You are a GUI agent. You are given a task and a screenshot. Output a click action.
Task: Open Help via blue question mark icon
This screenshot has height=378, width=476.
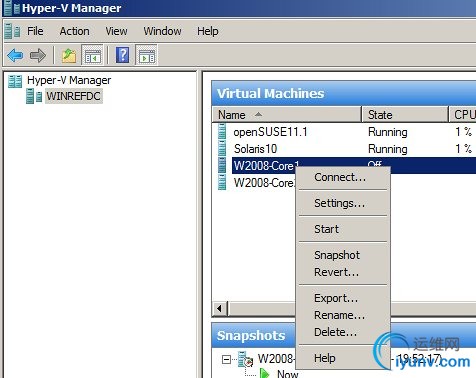[x=122, y=55]
